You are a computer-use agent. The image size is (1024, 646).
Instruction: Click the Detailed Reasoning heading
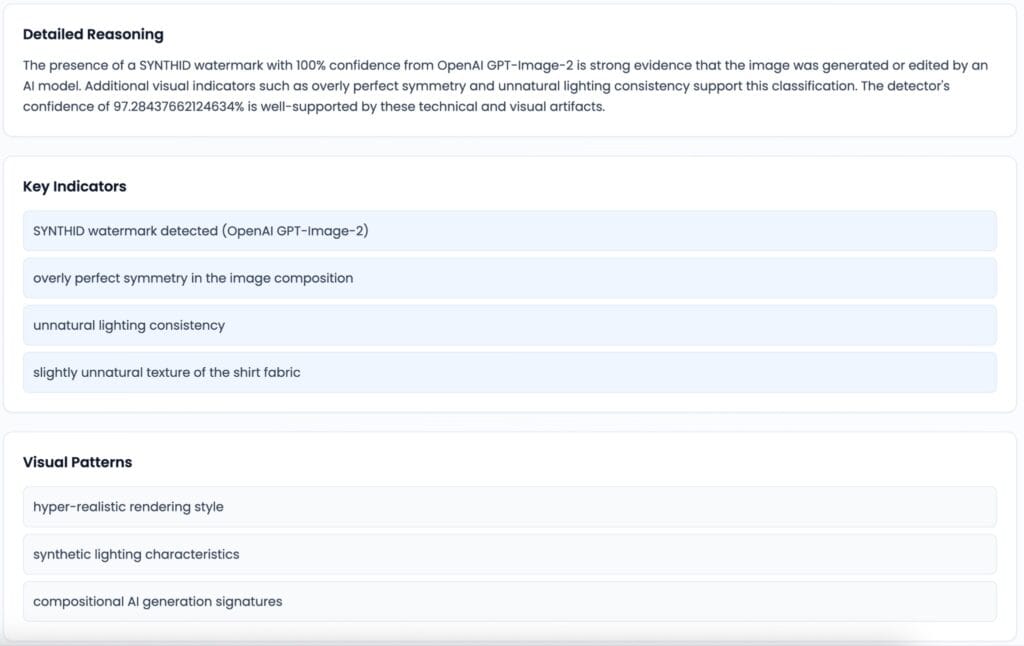(93, 35)
